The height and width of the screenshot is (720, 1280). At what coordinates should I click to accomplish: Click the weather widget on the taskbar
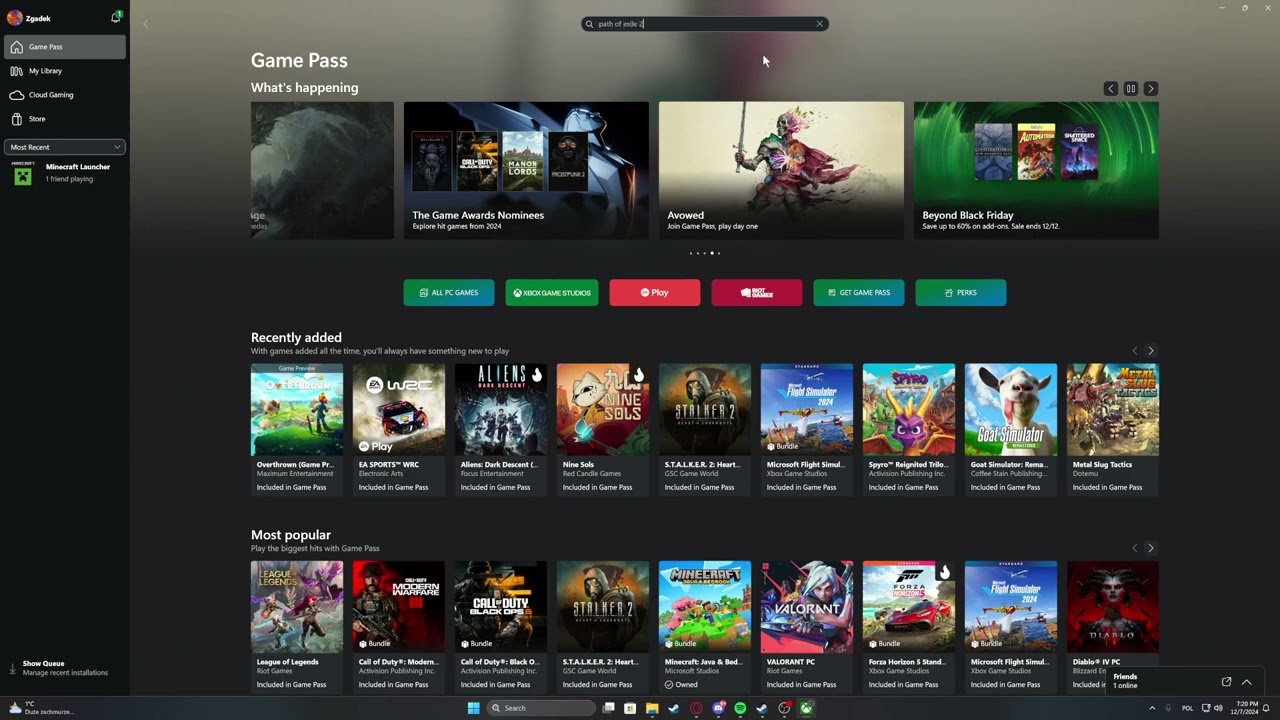[42, 708]
